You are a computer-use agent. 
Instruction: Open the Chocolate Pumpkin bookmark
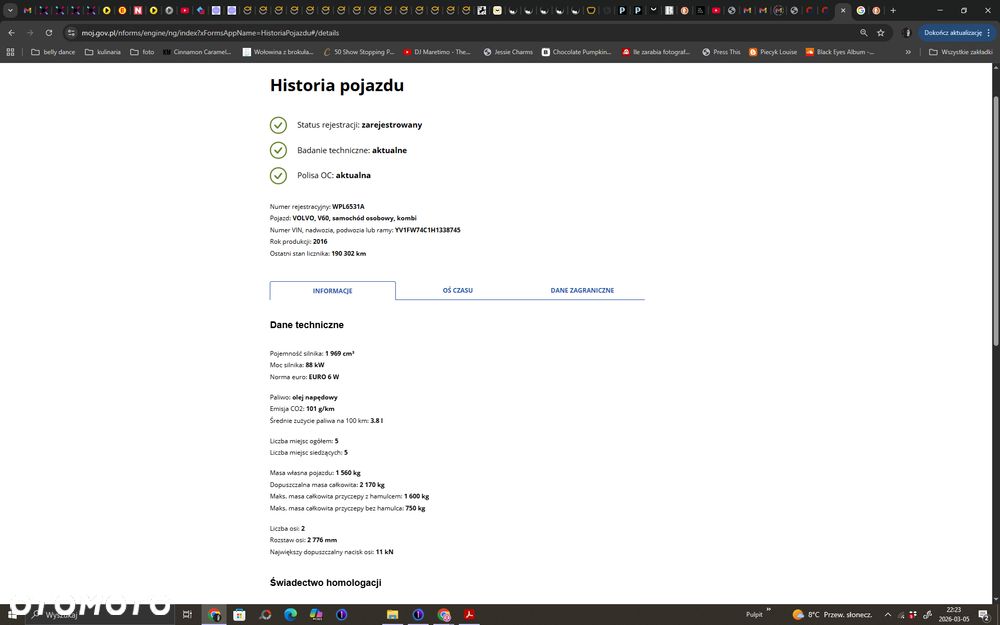point(577,52)
